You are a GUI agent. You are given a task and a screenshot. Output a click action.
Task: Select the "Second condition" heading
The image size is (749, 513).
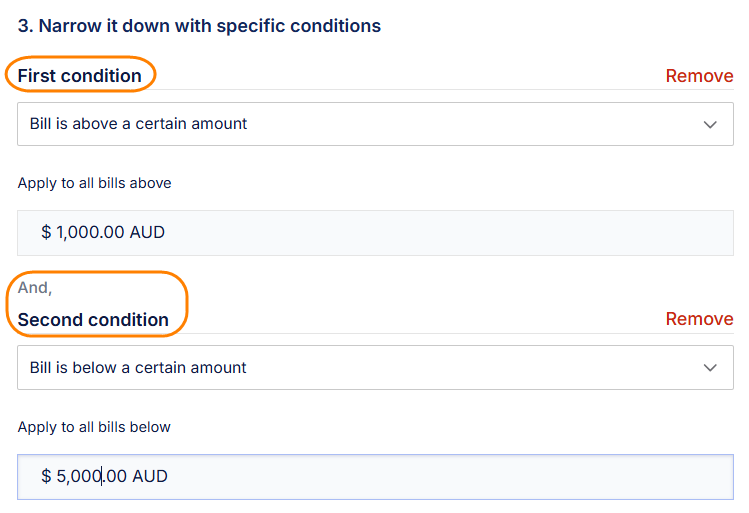(93, 320)
